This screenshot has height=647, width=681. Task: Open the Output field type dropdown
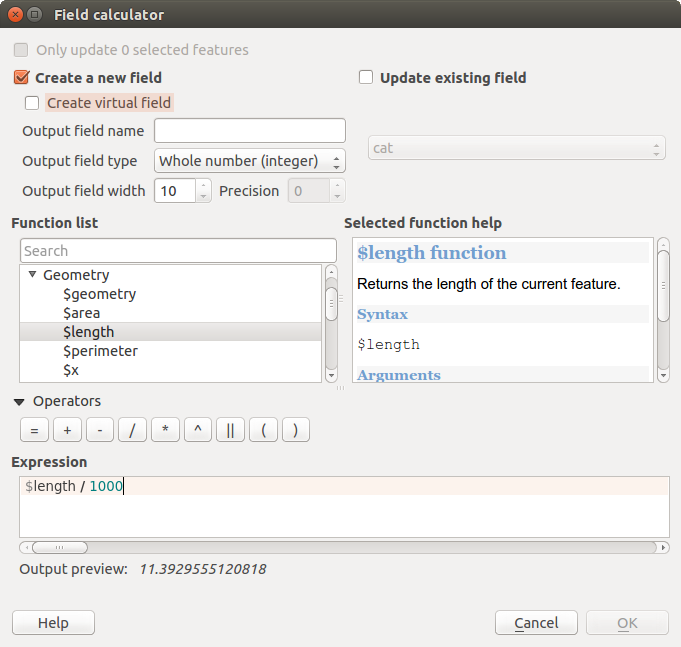click(x=250, y=161)
